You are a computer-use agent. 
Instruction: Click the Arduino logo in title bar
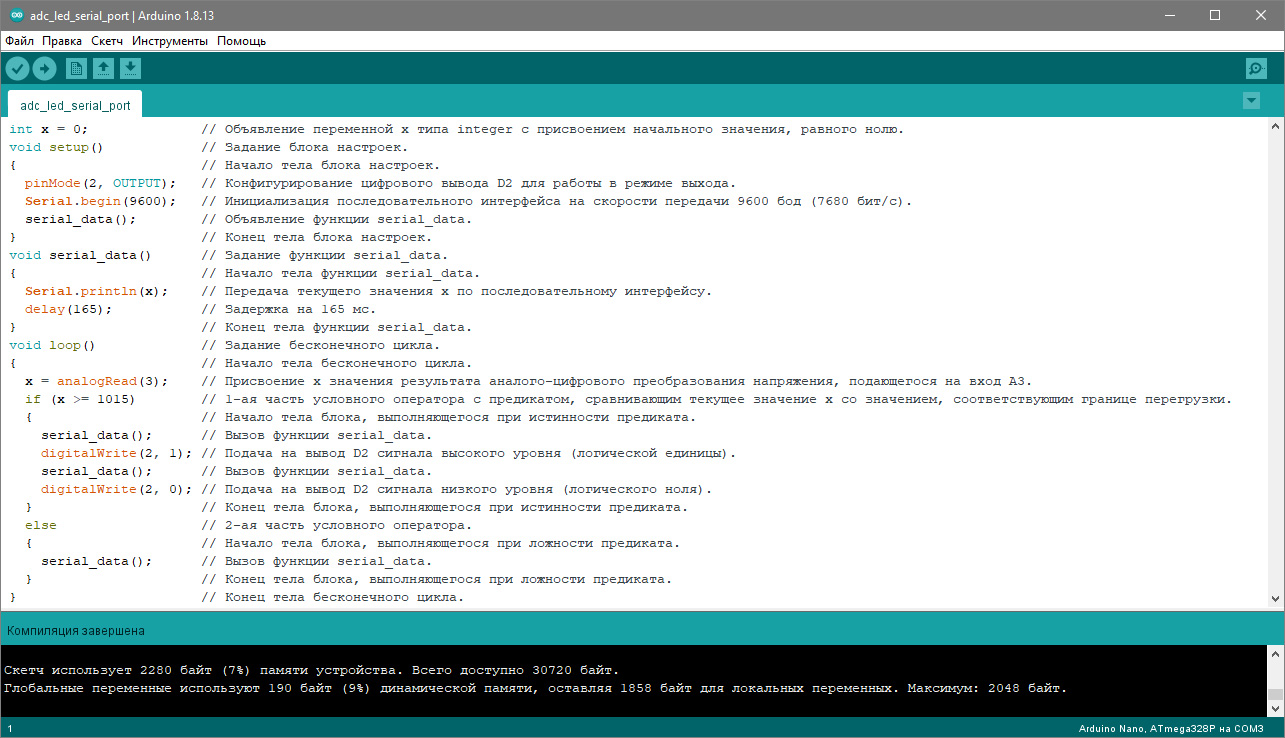[17, 15]
